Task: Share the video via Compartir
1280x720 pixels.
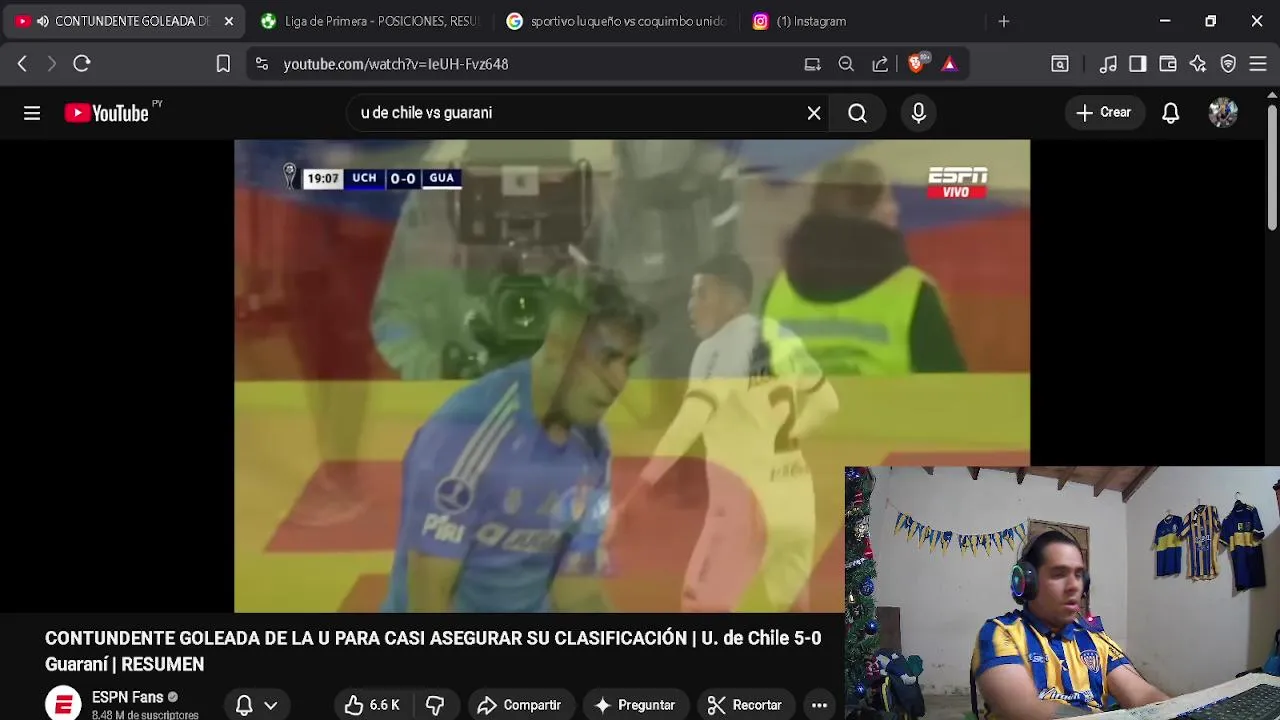Action: coord(520,705)
